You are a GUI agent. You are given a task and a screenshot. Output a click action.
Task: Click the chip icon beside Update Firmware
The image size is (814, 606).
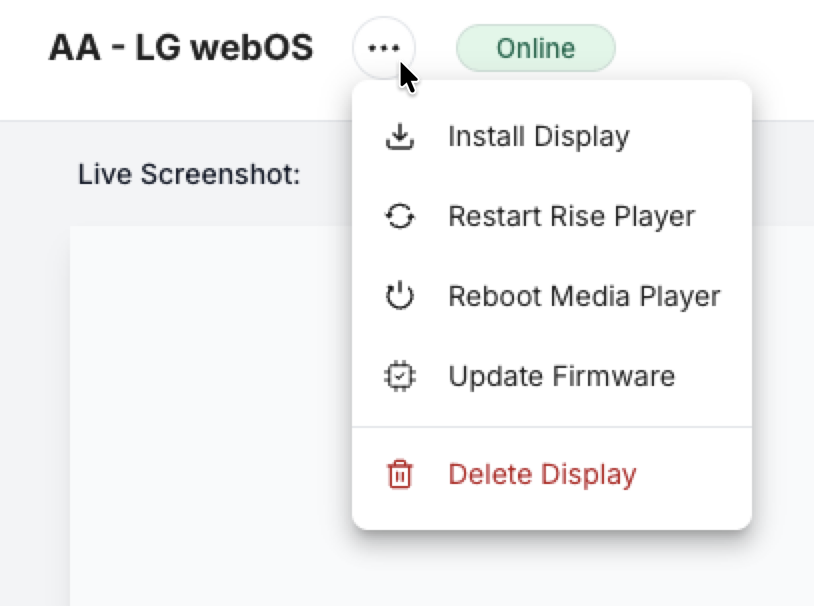[x=399, y=377]
